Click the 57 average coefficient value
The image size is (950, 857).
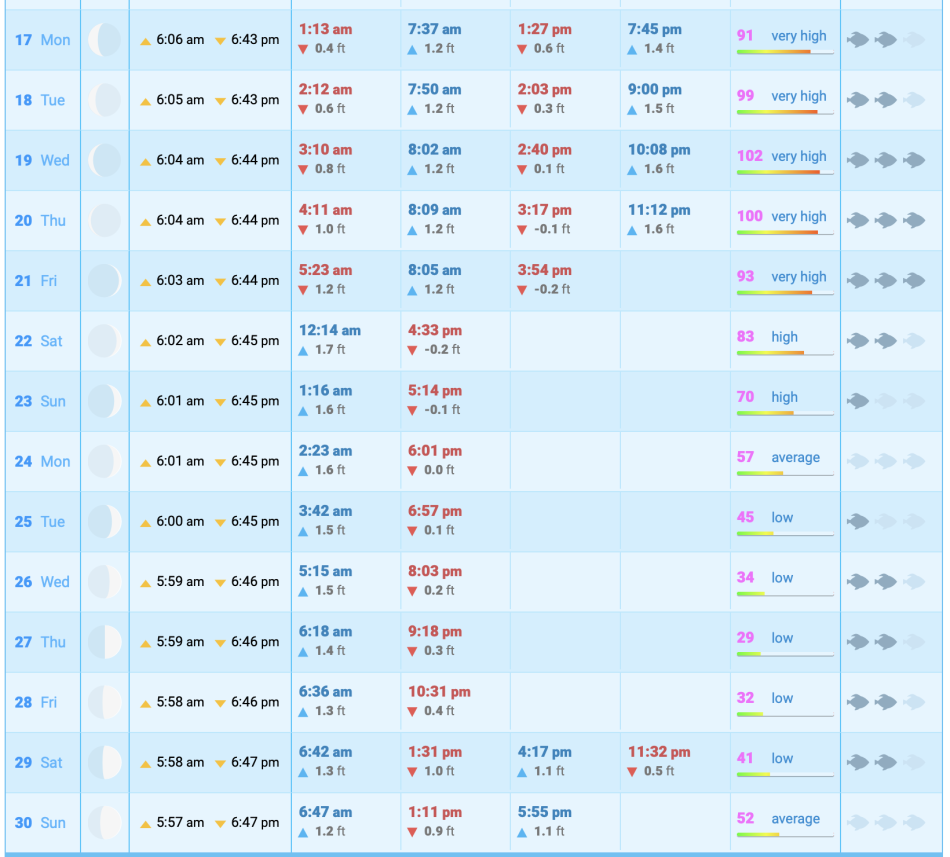click(745, 457)
